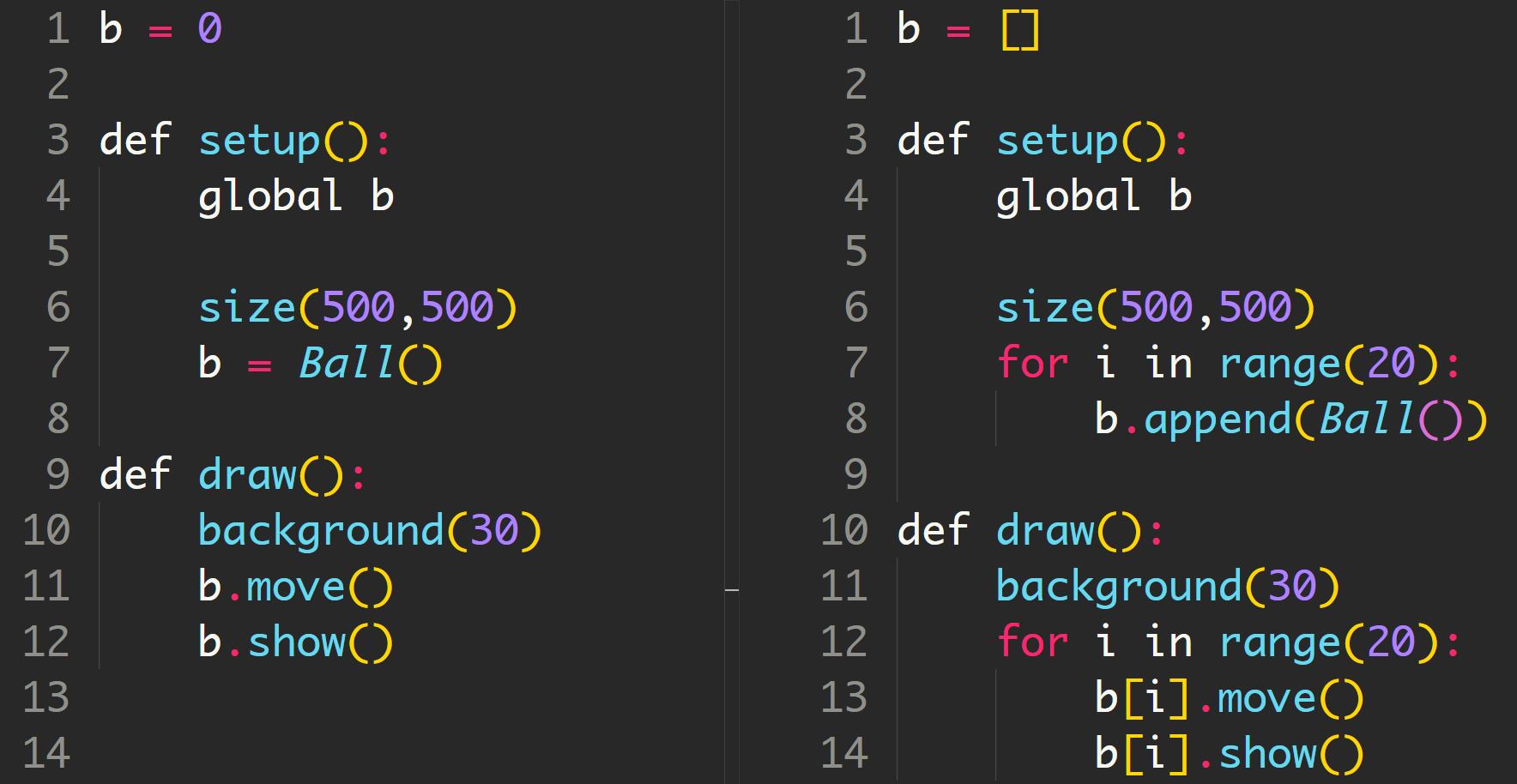This screenshot has height=784, width=1517.
Task: Click 'background' call in left pane
Action: click(x=321, y=531)
